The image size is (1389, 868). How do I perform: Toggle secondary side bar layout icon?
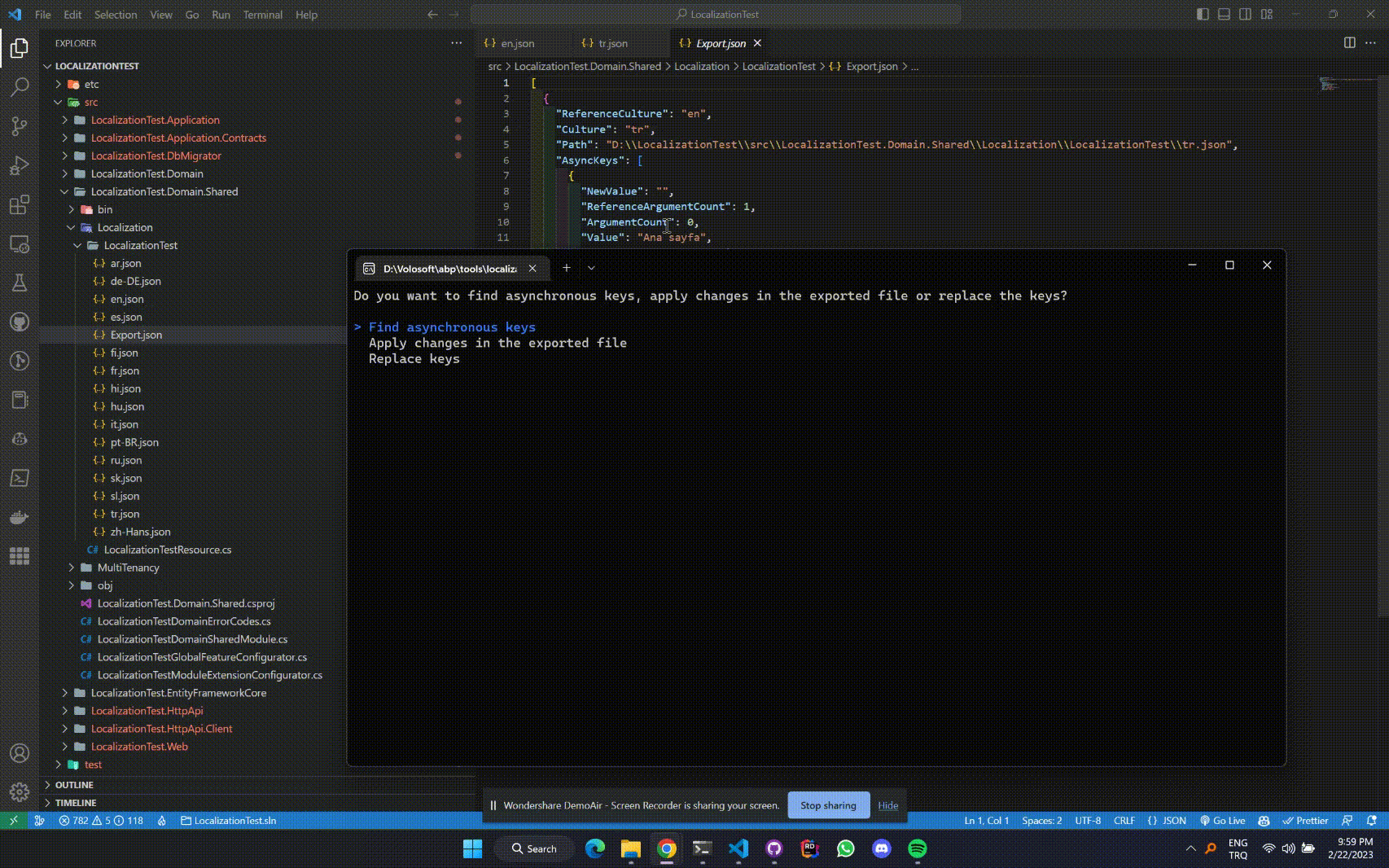[x=1245, y=15]
